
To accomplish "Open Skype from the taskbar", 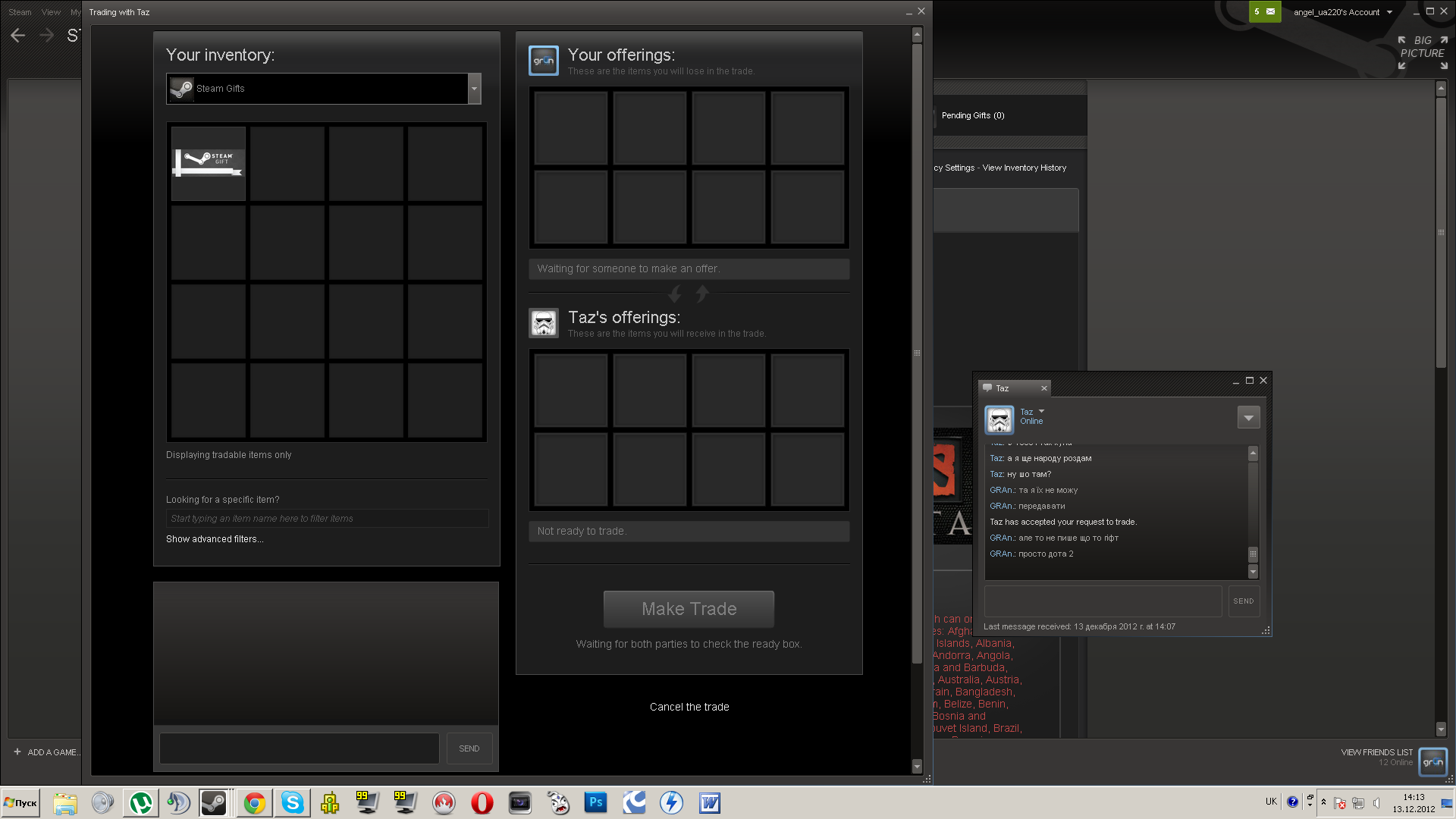I will (292, 802).
